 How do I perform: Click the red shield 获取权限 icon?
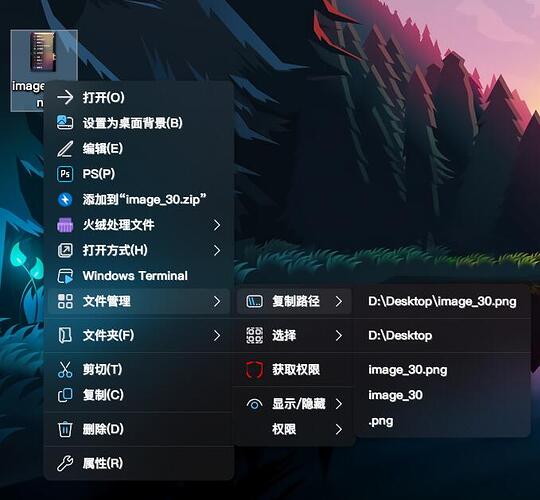[255, 370]
